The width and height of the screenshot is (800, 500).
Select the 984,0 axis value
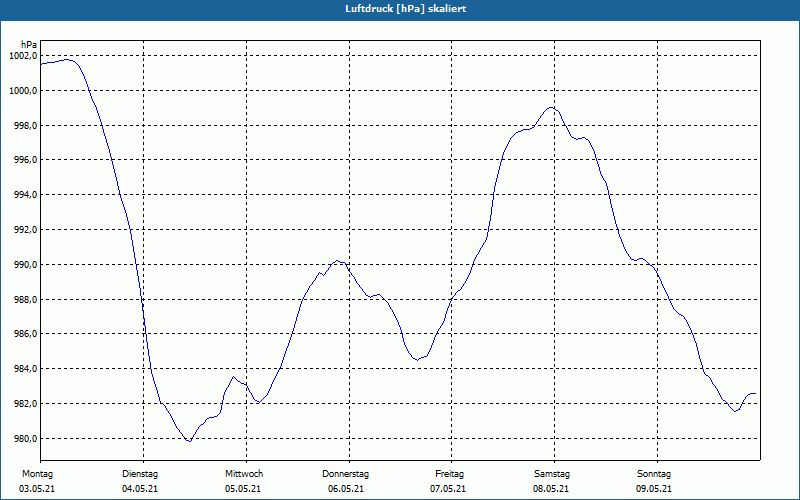point(26,369)
